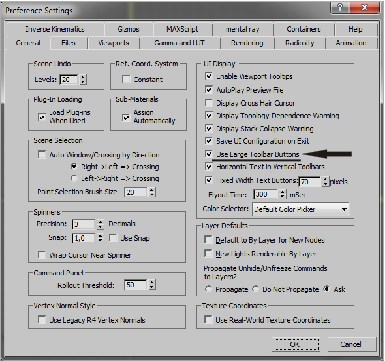Image resolution: width=385 pixels, height=361 pixels.
Task: Enable Use Real-World Texture Coordinates
Action: [208, 320]
